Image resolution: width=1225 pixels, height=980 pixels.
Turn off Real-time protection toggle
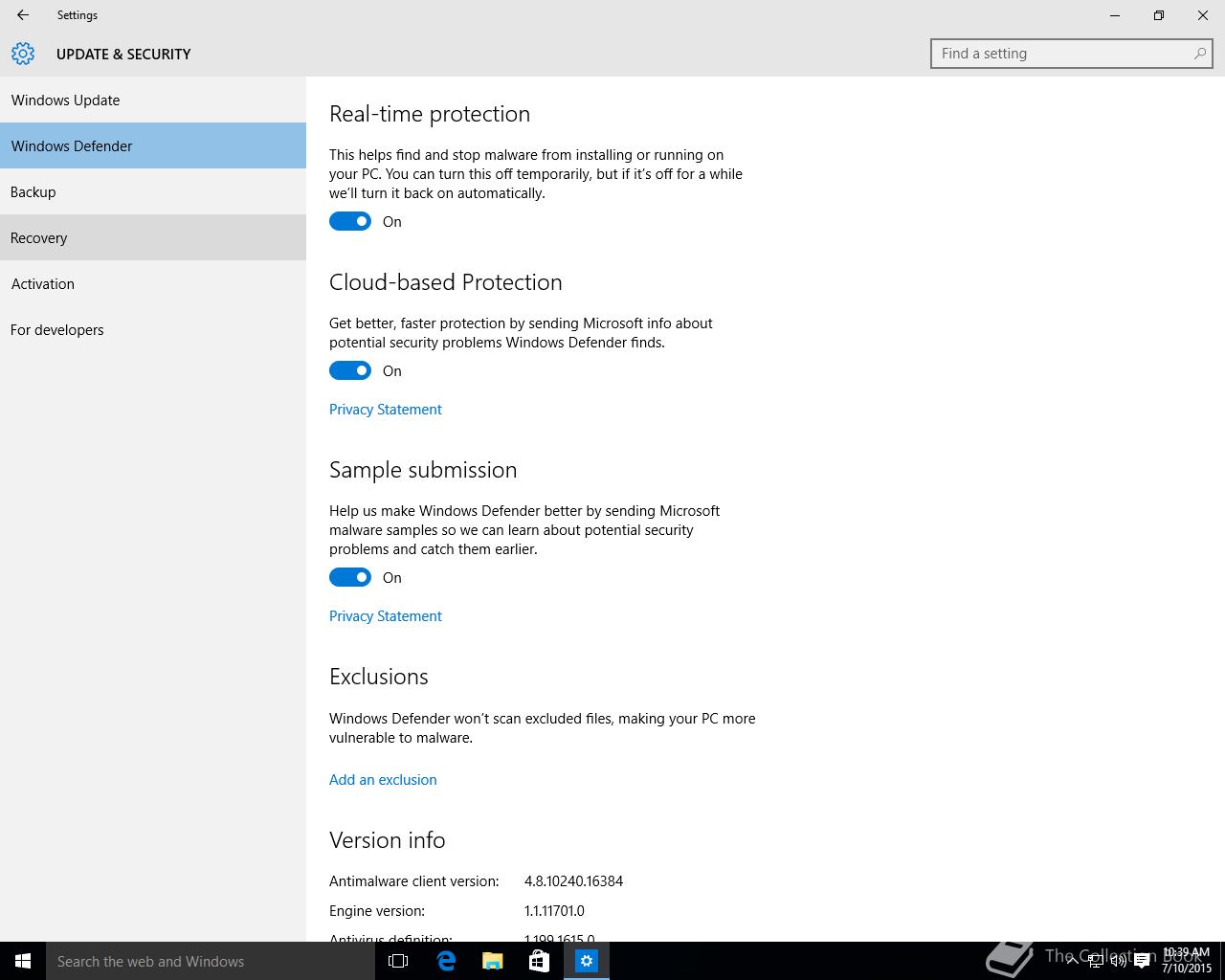350,221
